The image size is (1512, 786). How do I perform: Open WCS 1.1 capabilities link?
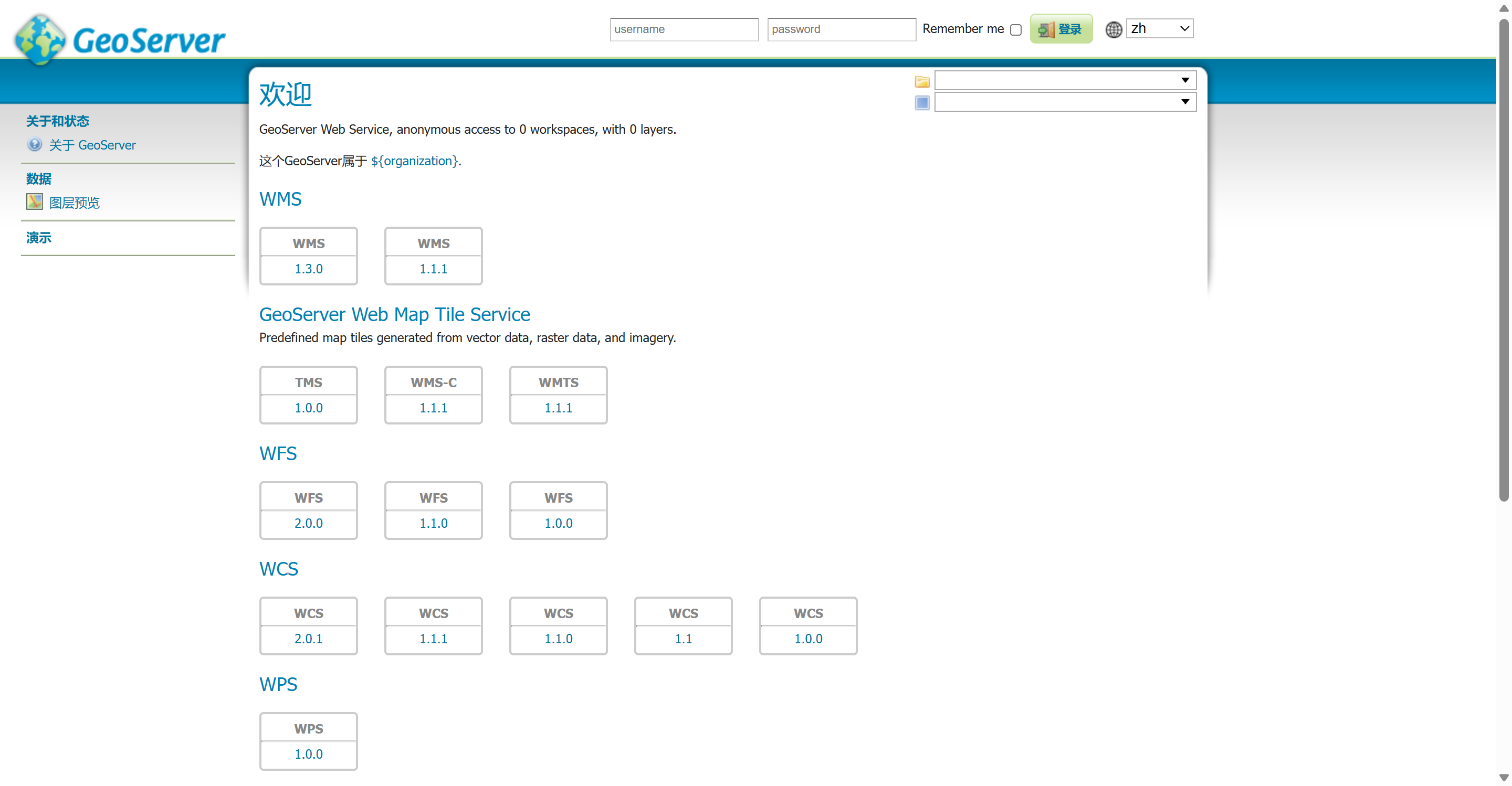[x=683, y=639]
